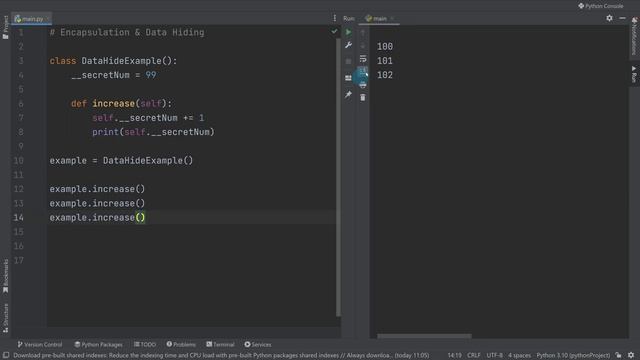Click the Print icon in Run toolbar

362,84
